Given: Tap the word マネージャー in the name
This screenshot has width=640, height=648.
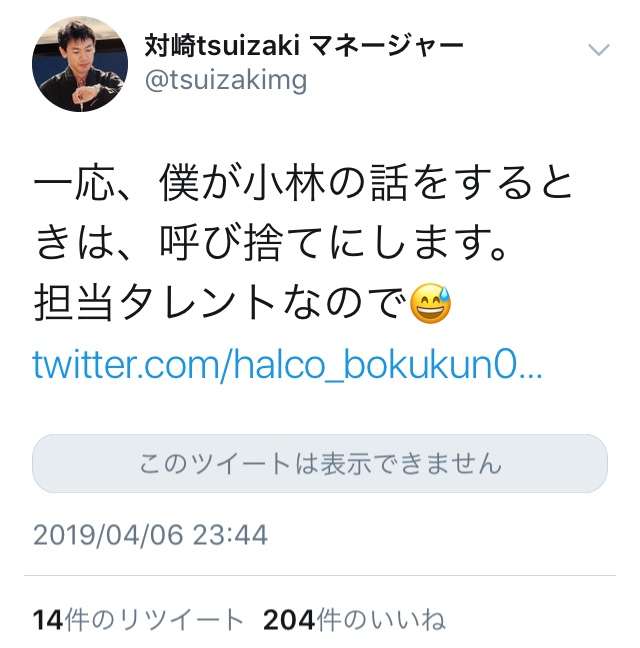Looking at the screenshot, I should 386,45.
